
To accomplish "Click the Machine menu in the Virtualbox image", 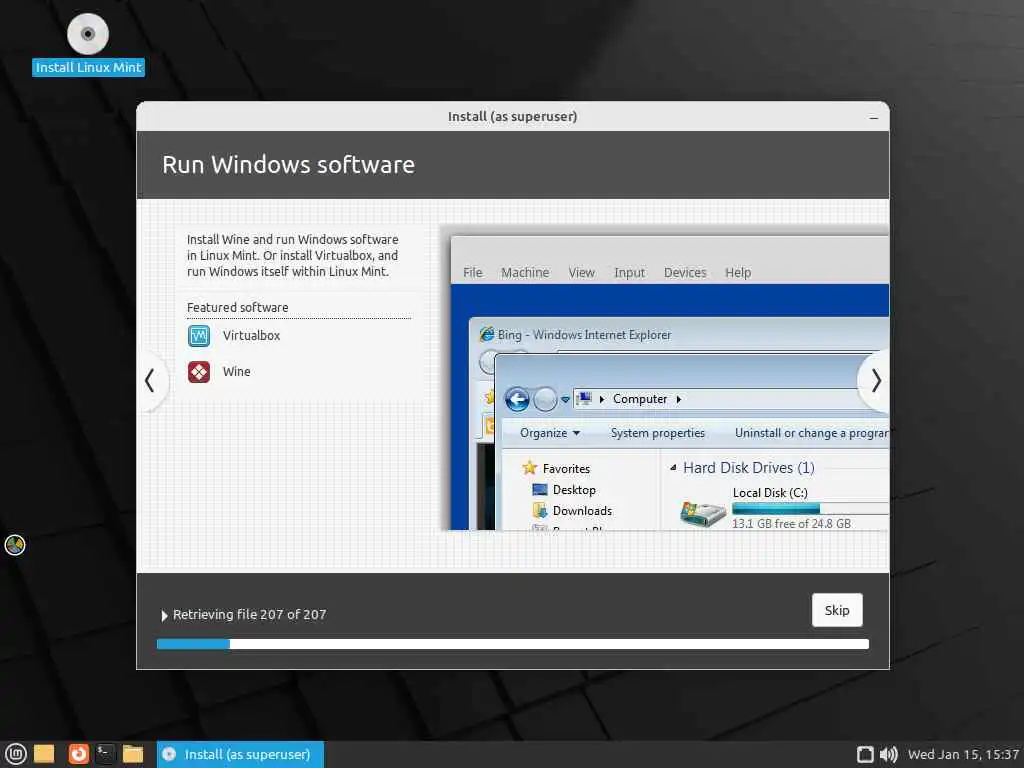I will point(525,272).
